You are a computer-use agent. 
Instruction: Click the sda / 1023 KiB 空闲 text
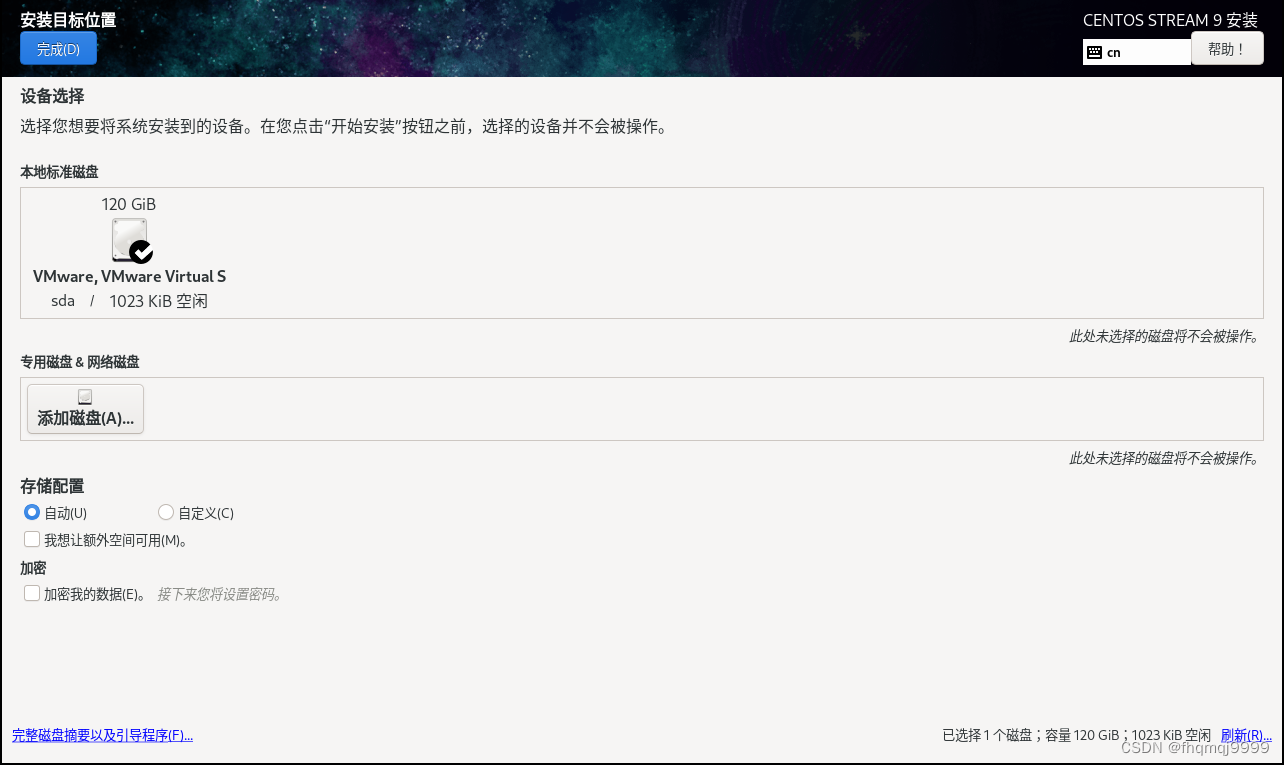pyautogui.click(x=129, y=301)
